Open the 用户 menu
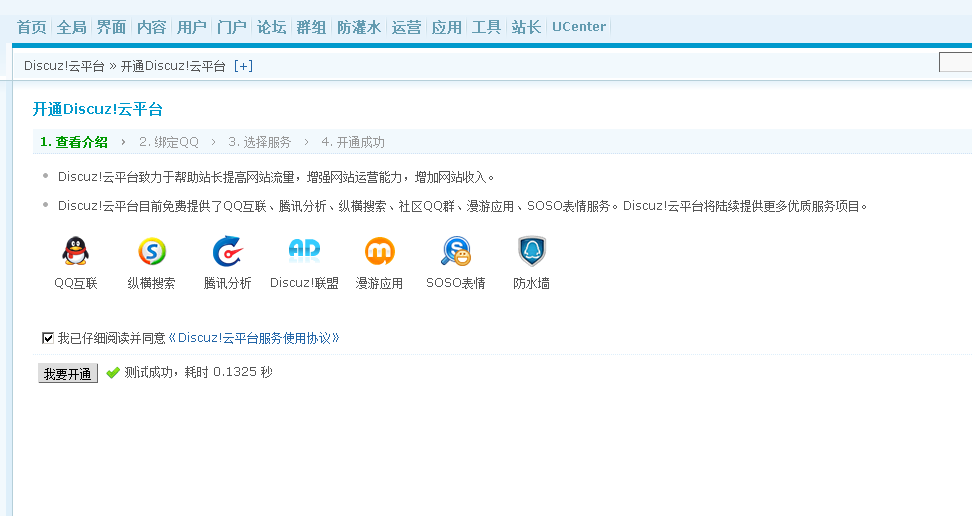This screenshot has width=972, height=516. (192, 27)
